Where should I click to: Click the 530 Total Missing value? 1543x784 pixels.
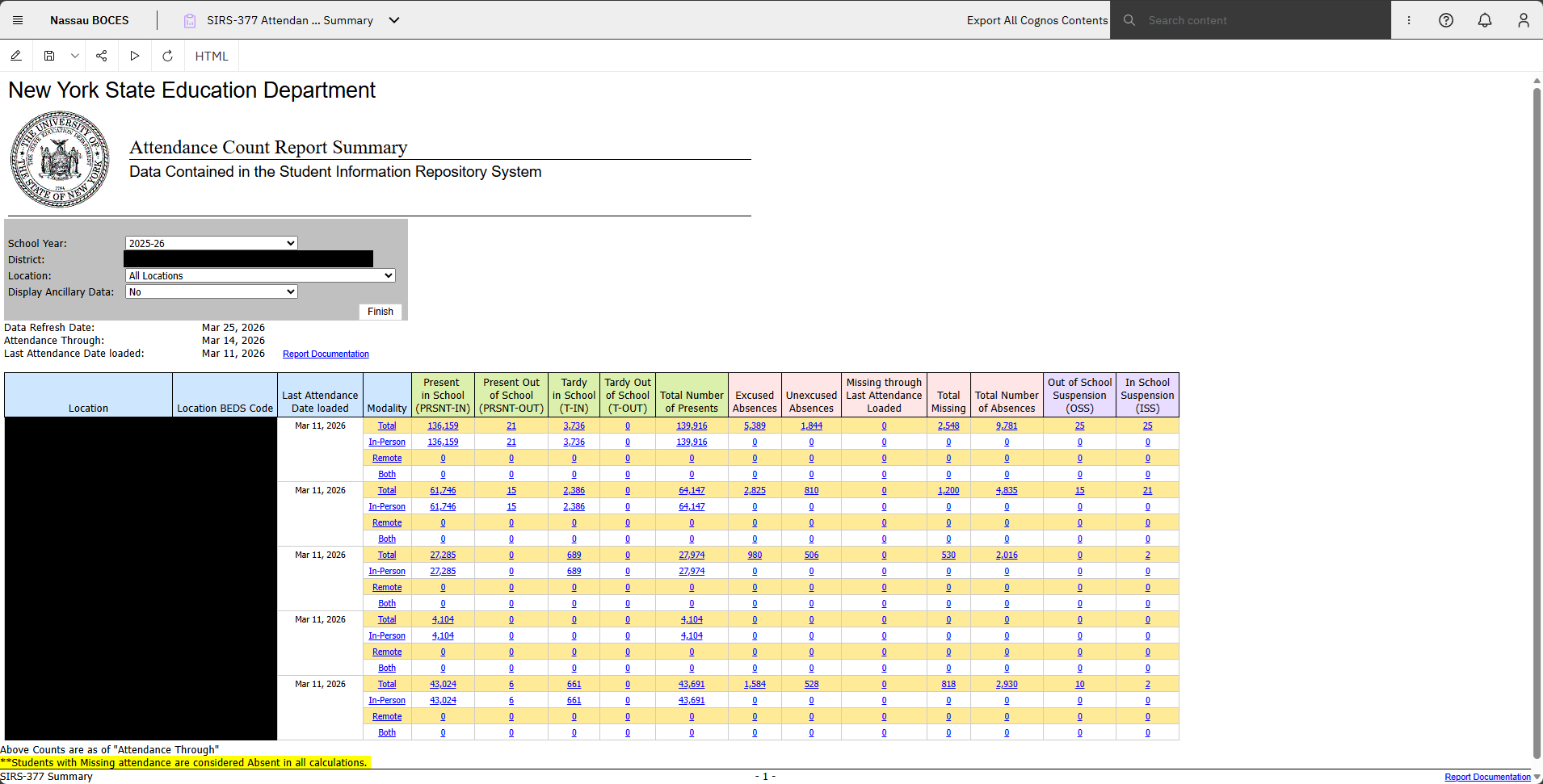948,555
